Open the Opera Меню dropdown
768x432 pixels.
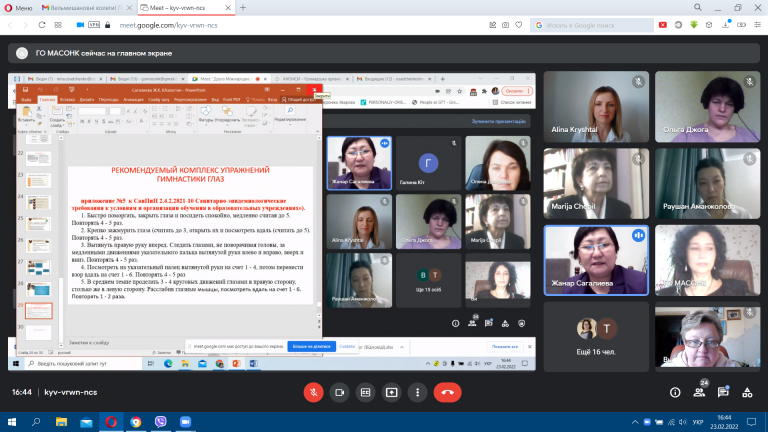(x=18, y=8)
